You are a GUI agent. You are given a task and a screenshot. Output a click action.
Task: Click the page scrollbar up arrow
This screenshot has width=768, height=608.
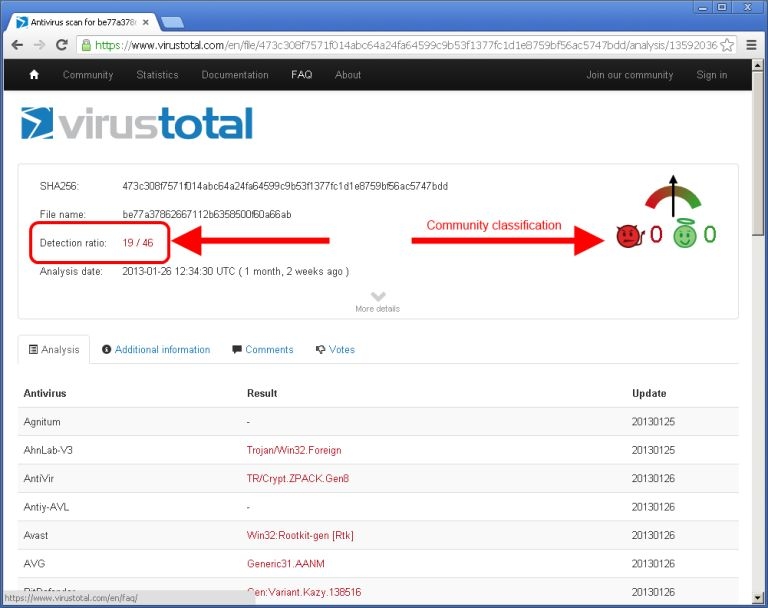coord(757,65)
